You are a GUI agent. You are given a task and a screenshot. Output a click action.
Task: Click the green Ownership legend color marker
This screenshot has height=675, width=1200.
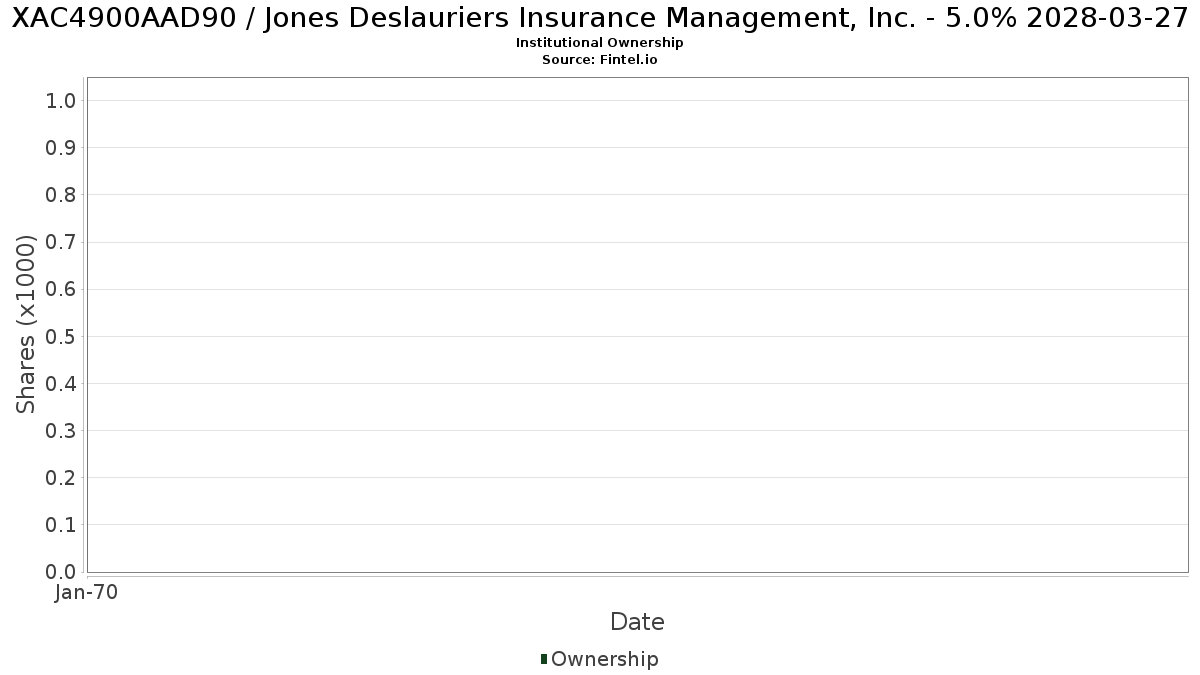544,659
